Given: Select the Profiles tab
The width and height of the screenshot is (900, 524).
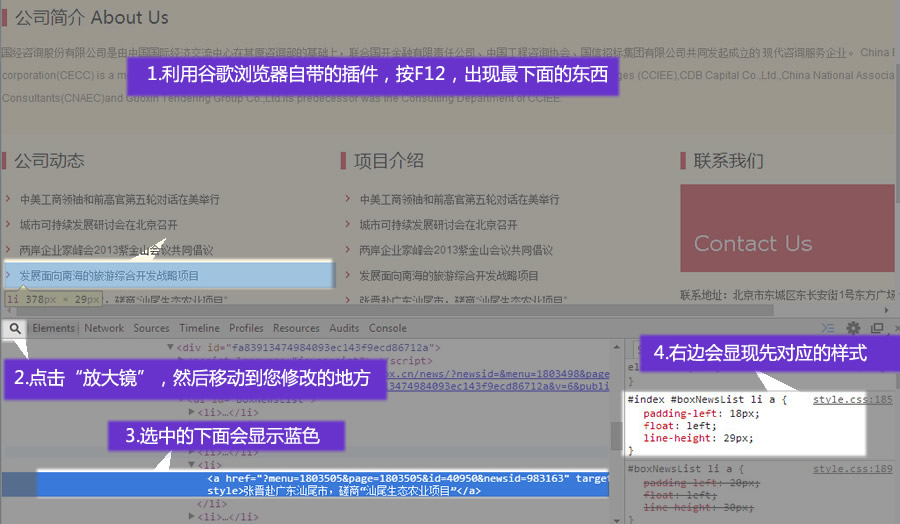Looking at the screenshot, I should (x=246, y=328).
